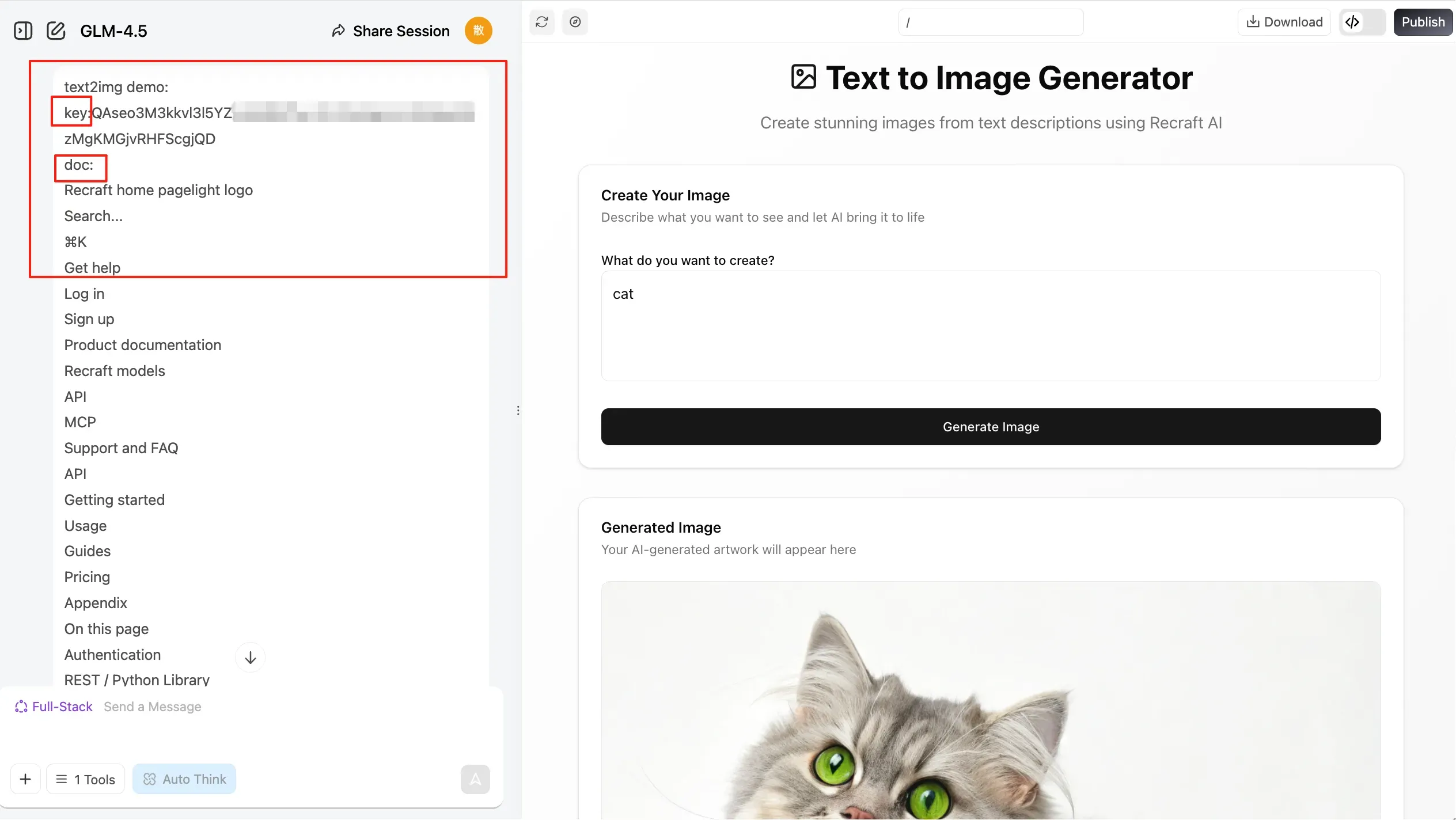The image size is (1456, 820).
Task: Click the 'Authentication' text line
Action: pyautogui.click(x=112, y=655)
